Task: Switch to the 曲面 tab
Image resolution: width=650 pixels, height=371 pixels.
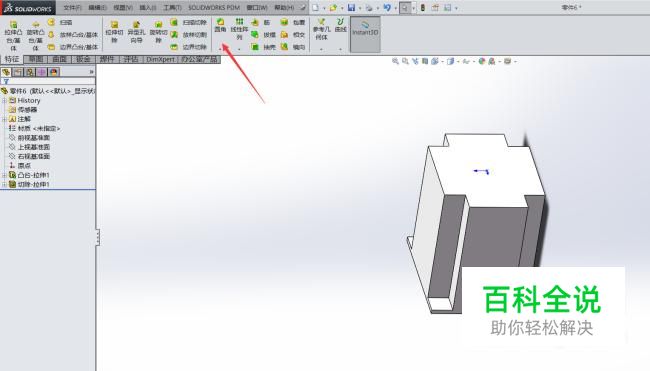Action: pyautogui.click(x=59, y=59)
